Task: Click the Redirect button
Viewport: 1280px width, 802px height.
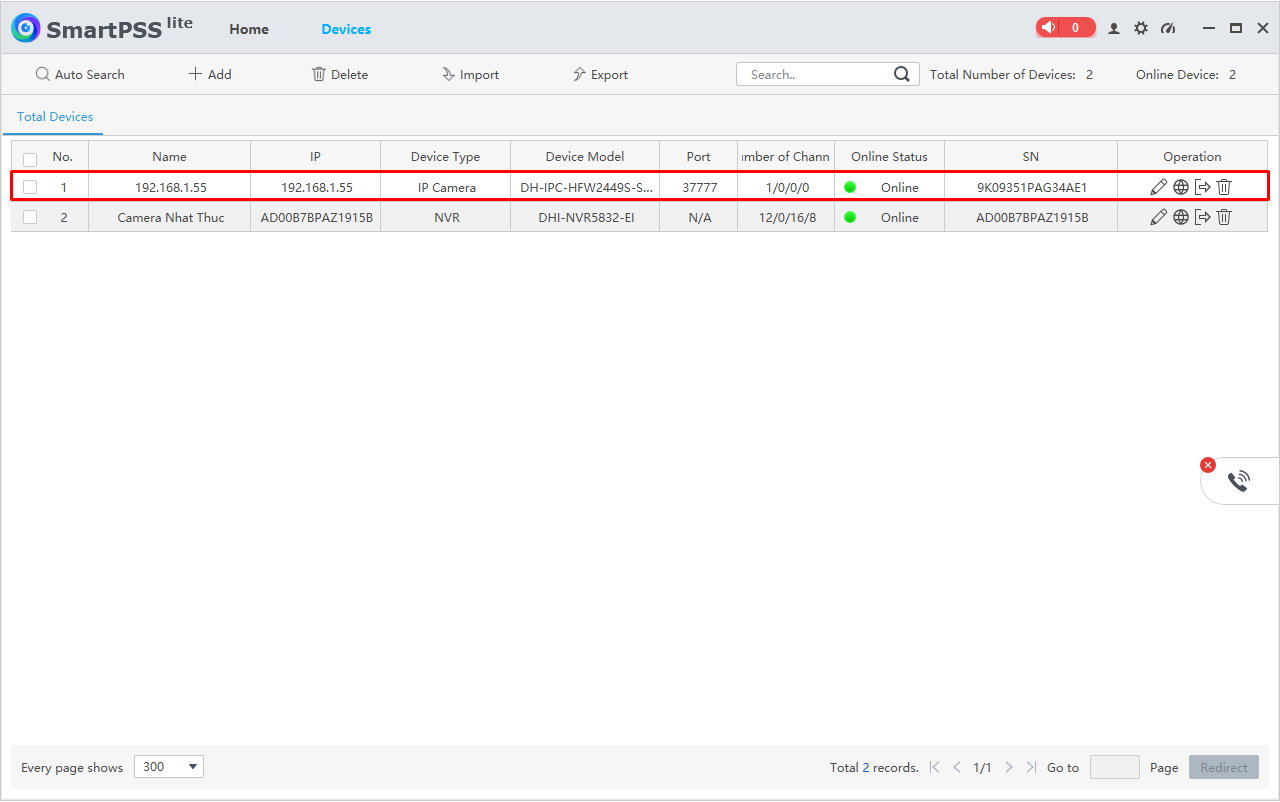Action: point(1224,767)
